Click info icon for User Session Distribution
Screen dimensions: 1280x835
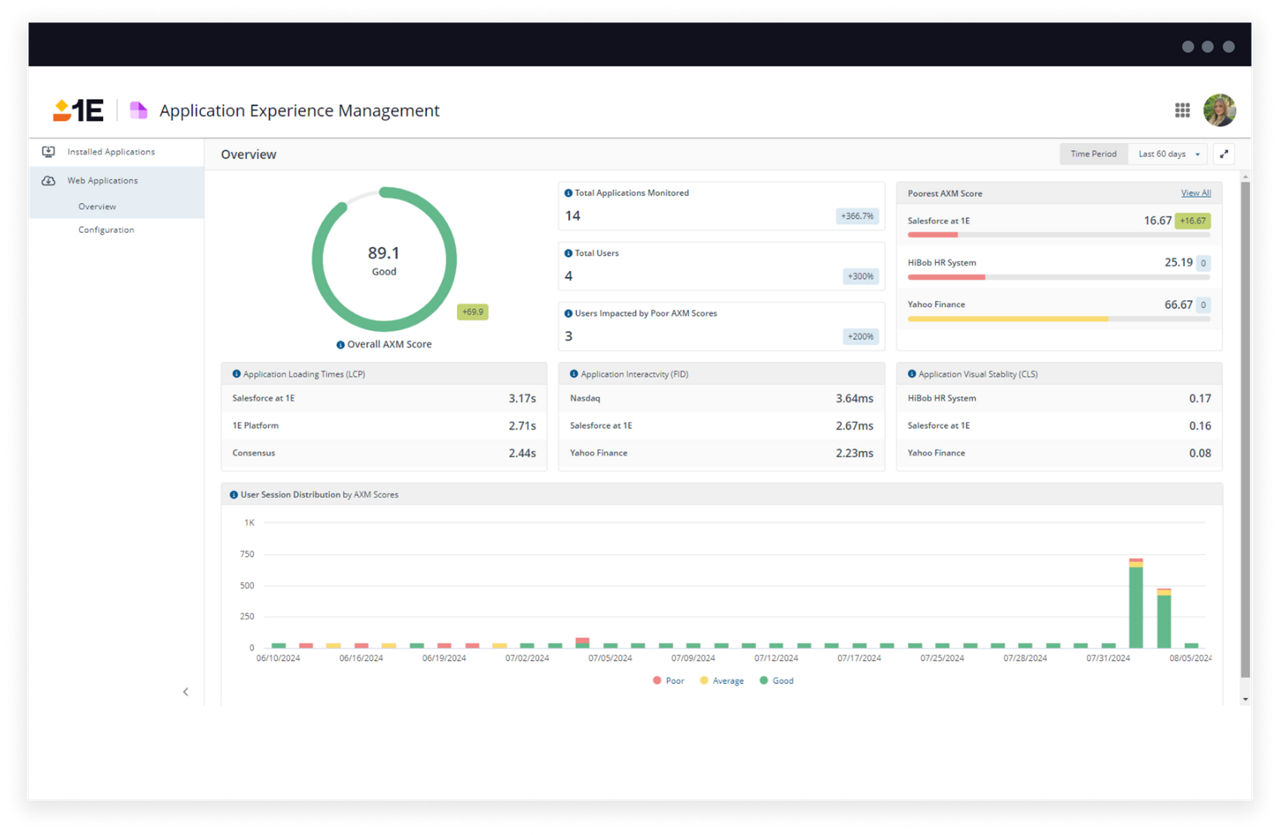coord(234,495)
